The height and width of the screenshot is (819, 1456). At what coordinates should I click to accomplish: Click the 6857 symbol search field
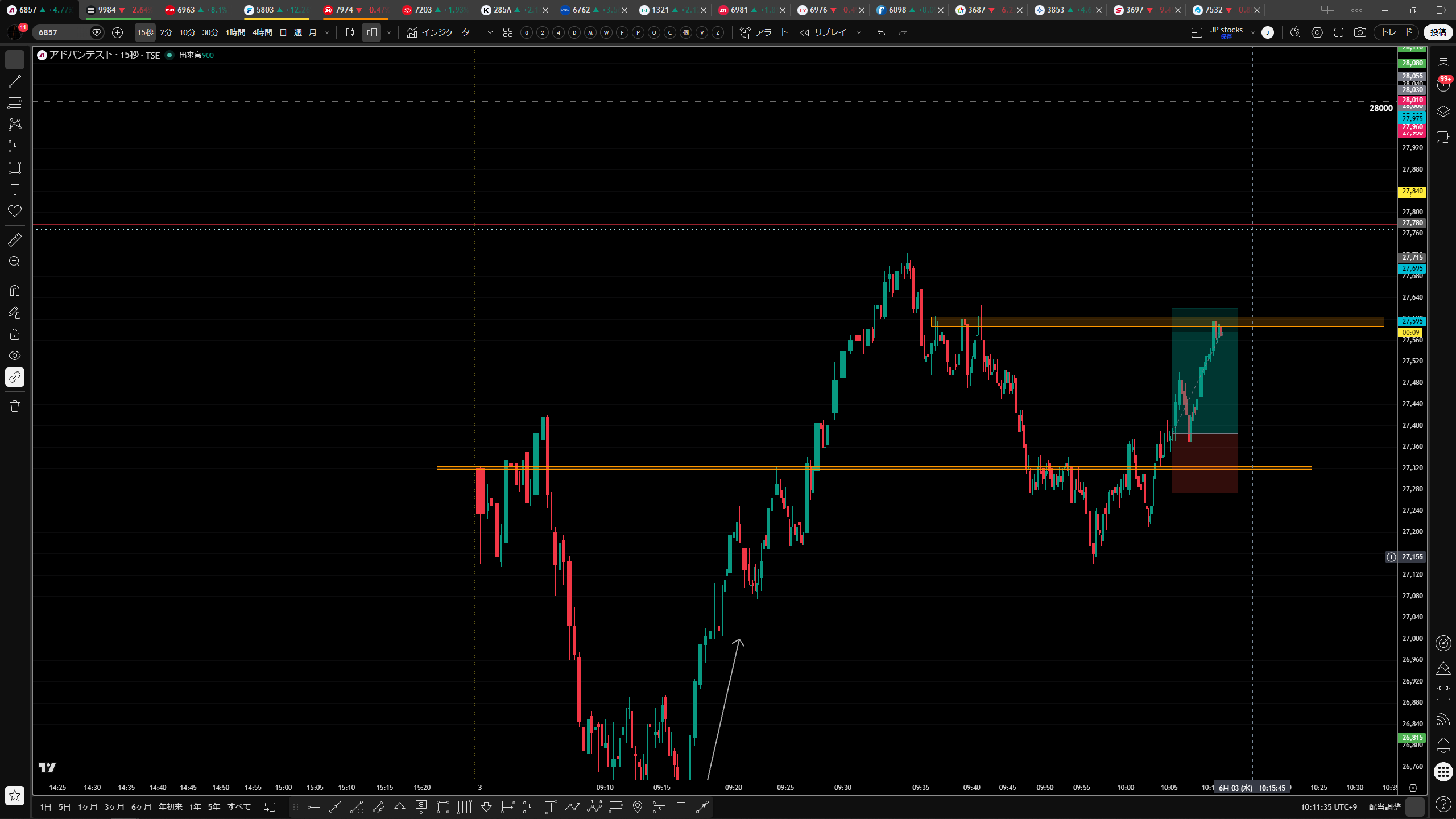(61, 32)
